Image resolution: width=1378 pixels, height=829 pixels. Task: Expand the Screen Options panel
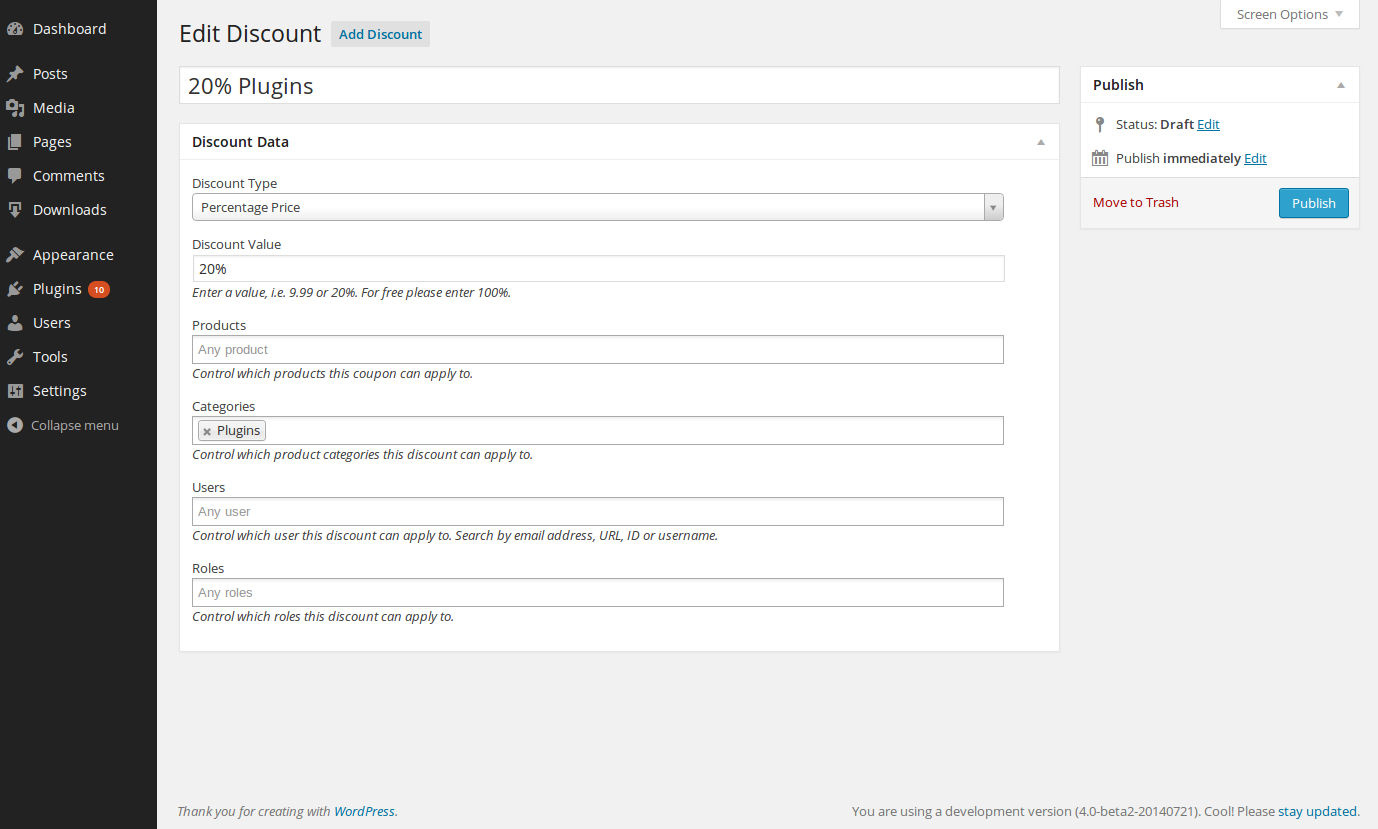(x=1289, y=14)
